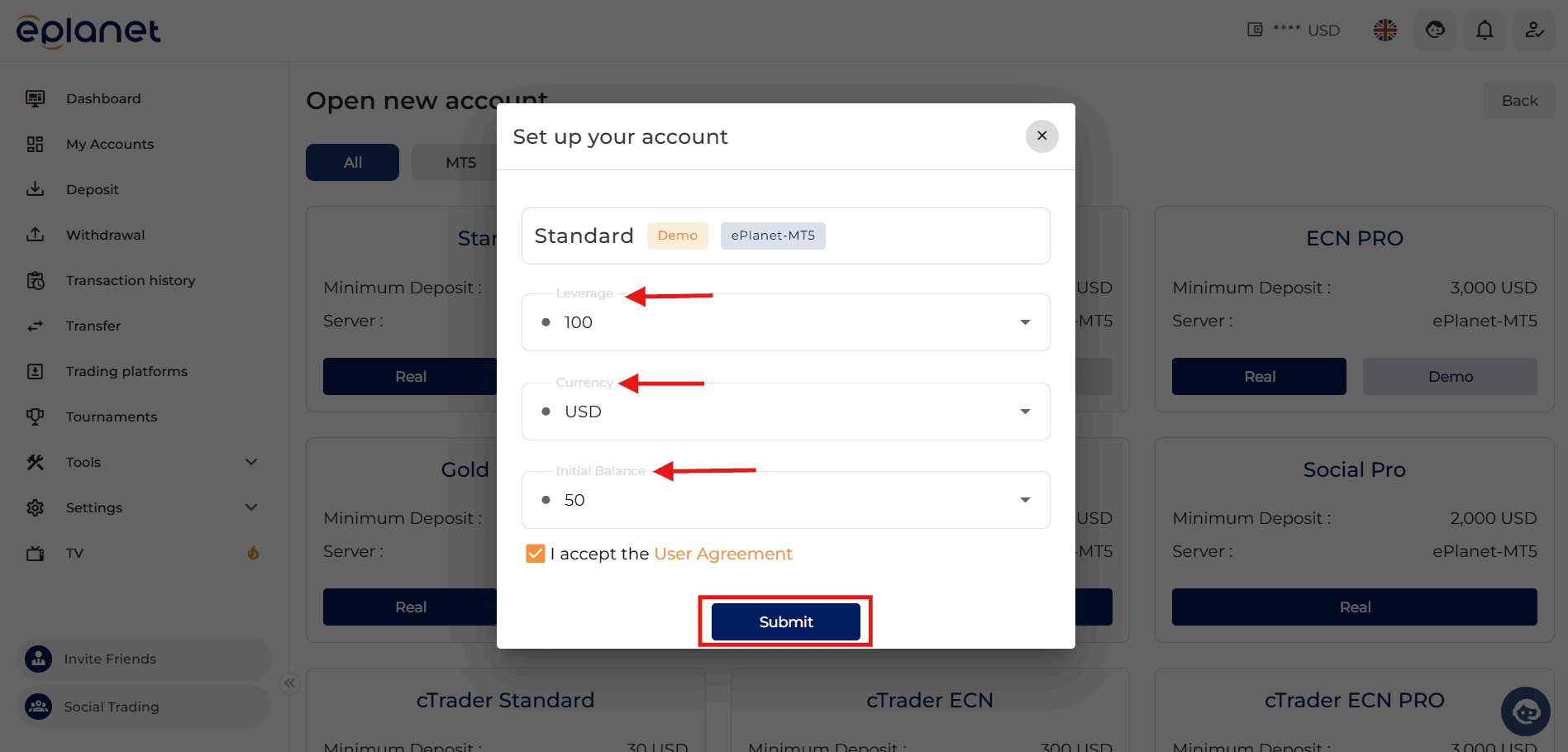Open the Transfer section icon
Image resolution: width=1568 pixels, height=752 pixels.
(35, 326)
